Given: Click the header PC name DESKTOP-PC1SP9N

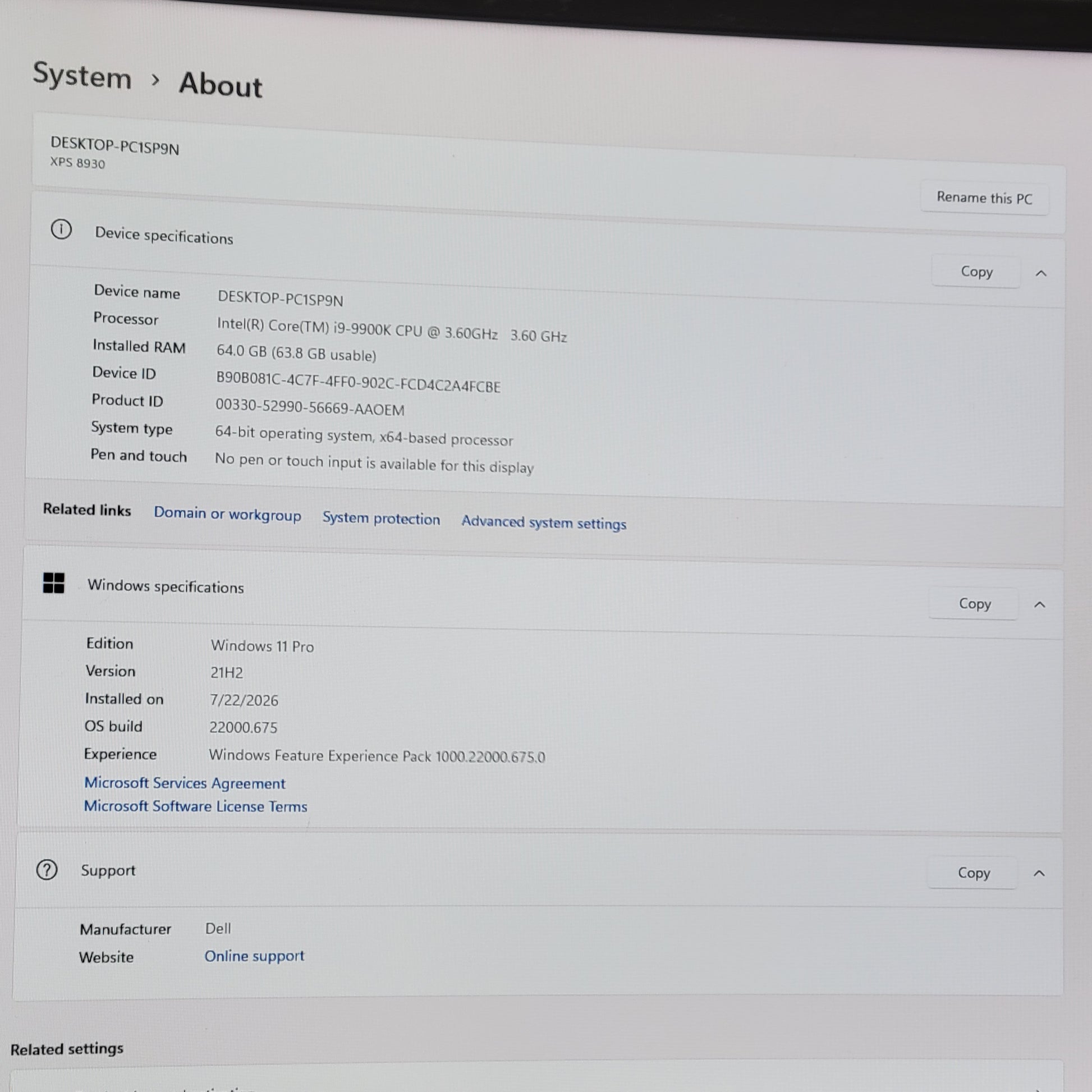Looking at the screenshot, I should 114,145.
